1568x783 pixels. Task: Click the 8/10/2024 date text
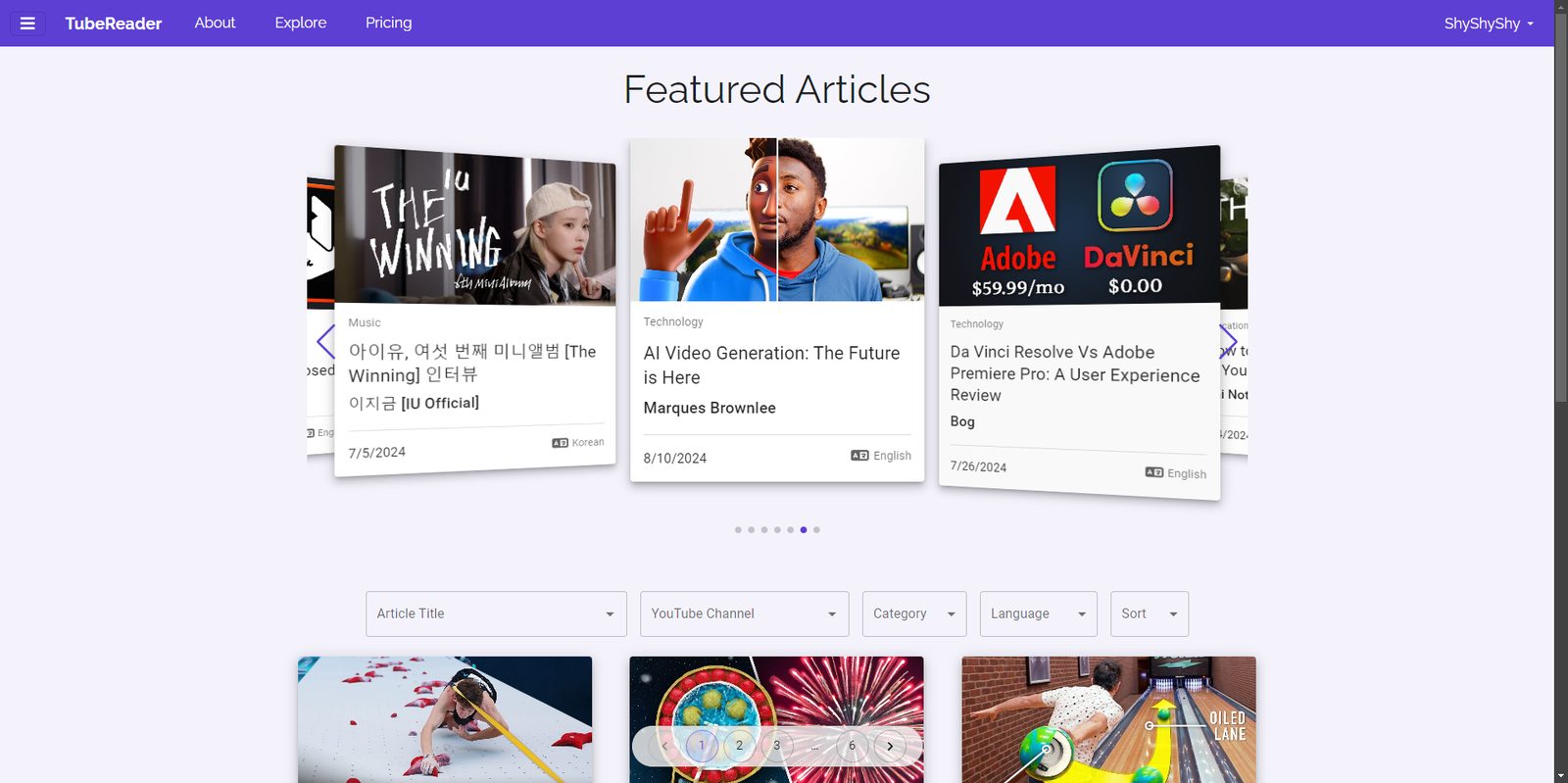click(x=675, y=458)
